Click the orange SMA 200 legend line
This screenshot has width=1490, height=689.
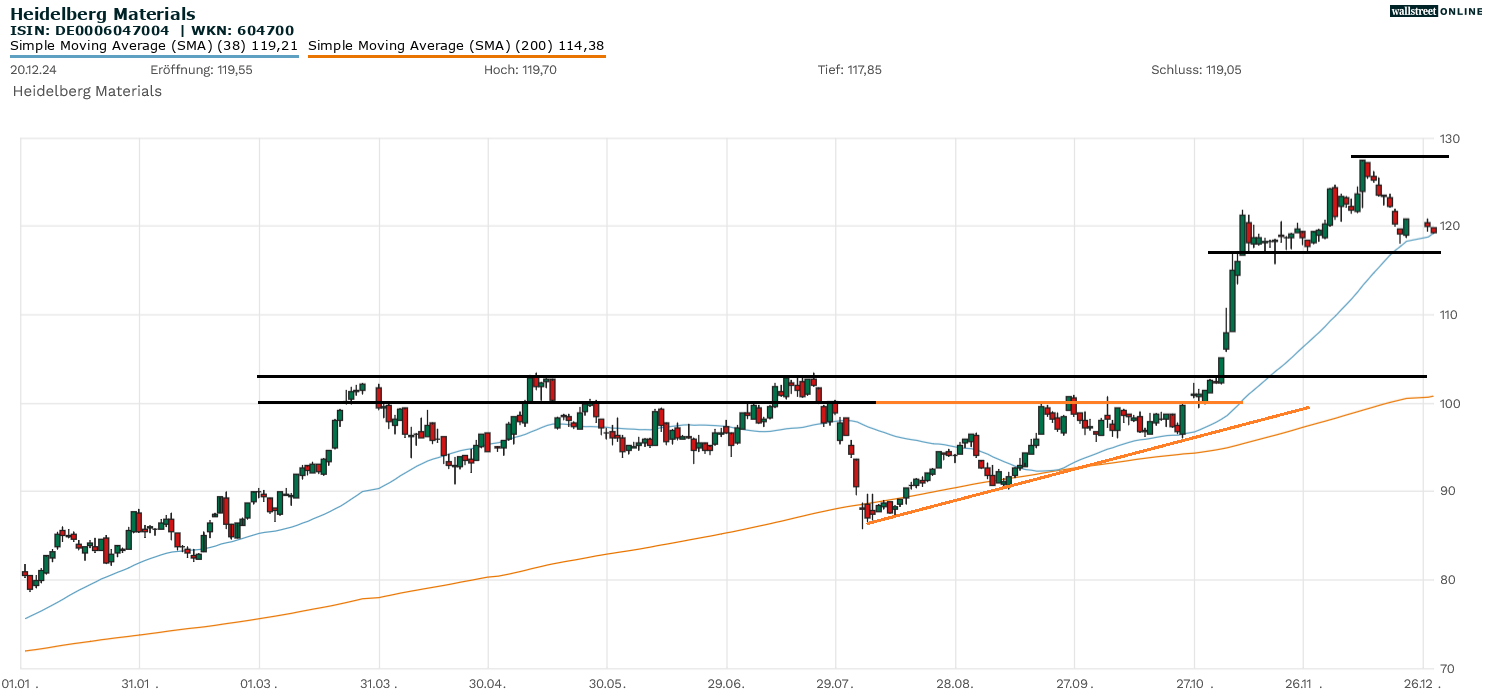click(456, 56)
